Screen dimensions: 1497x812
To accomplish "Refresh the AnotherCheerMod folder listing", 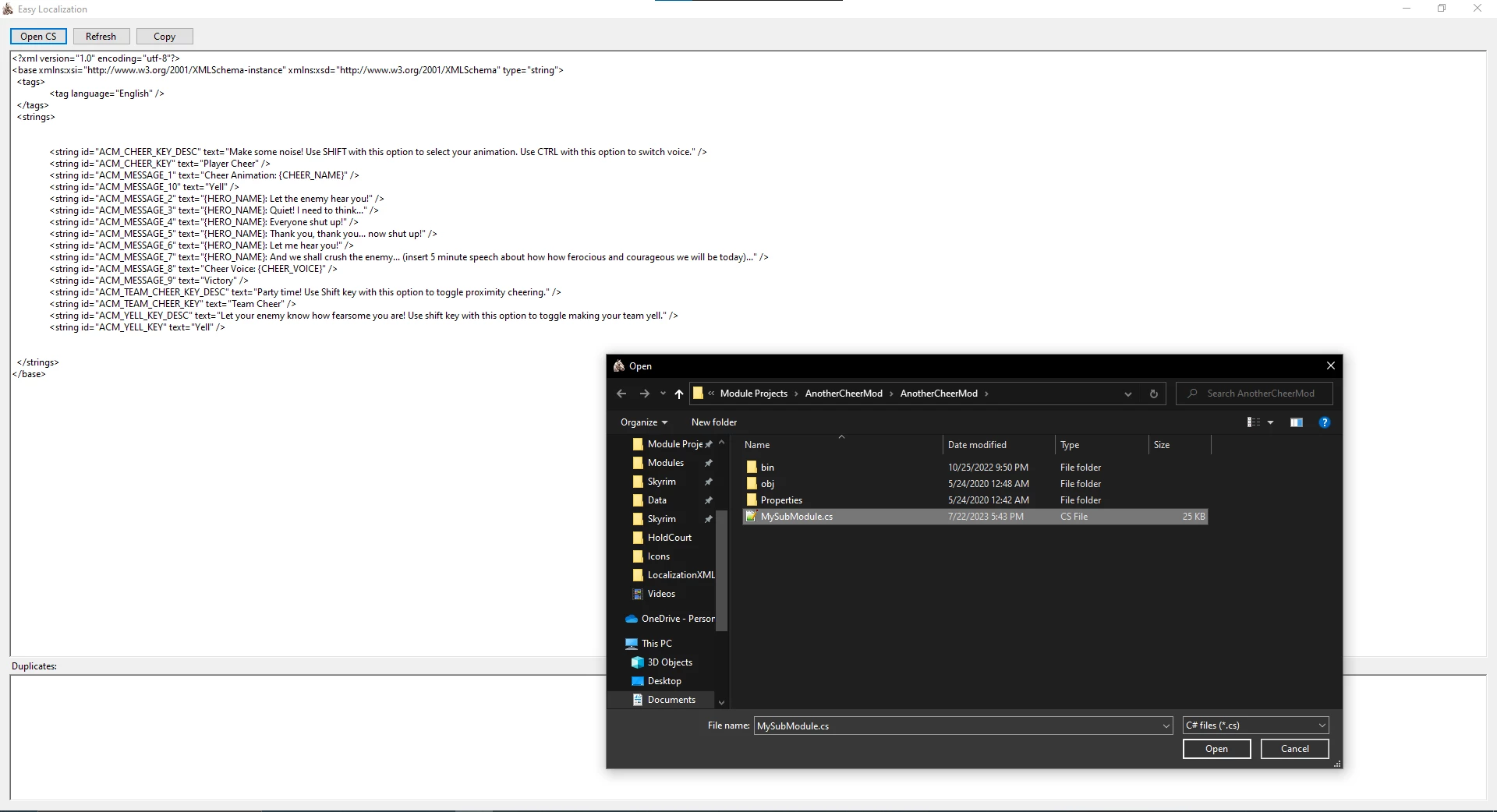I will (1154, 394).
